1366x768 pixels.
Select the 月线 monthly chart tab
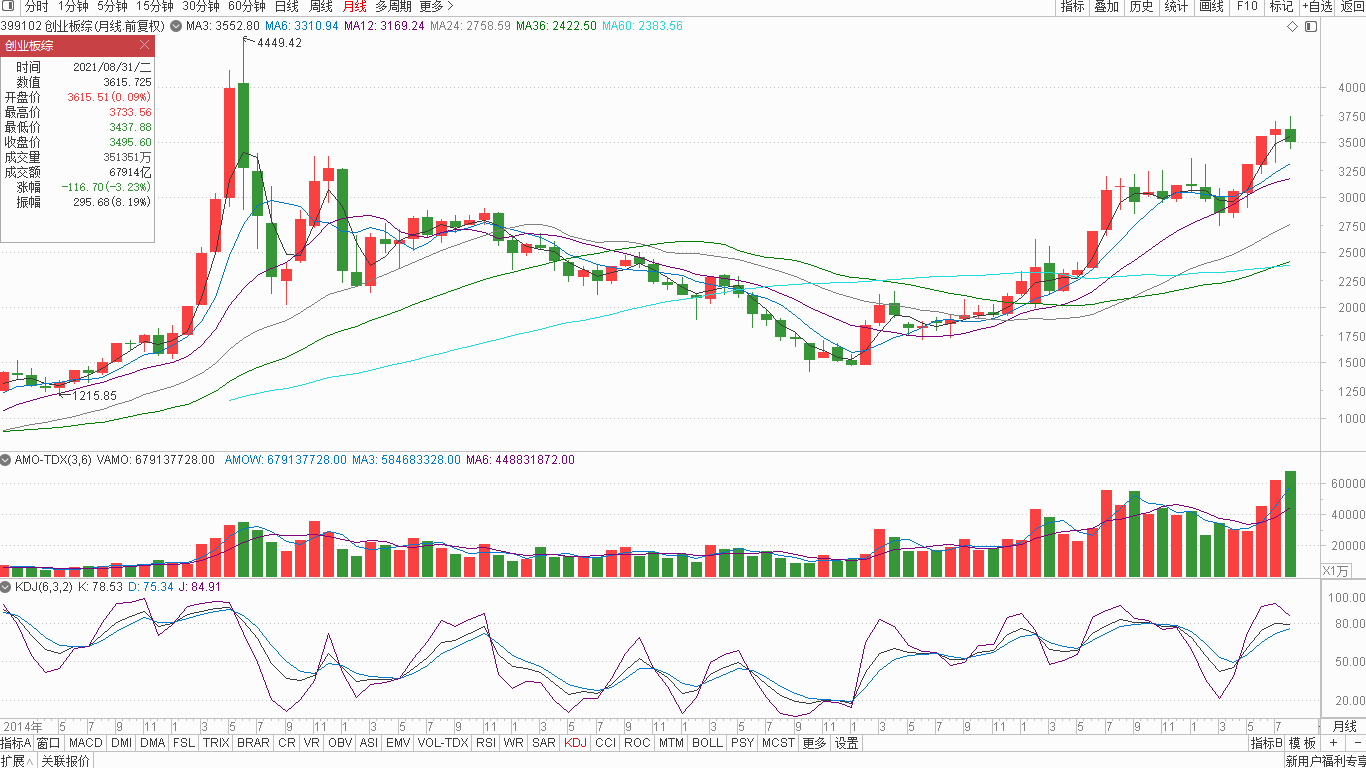pyautogui.click(x=355, y=6)
